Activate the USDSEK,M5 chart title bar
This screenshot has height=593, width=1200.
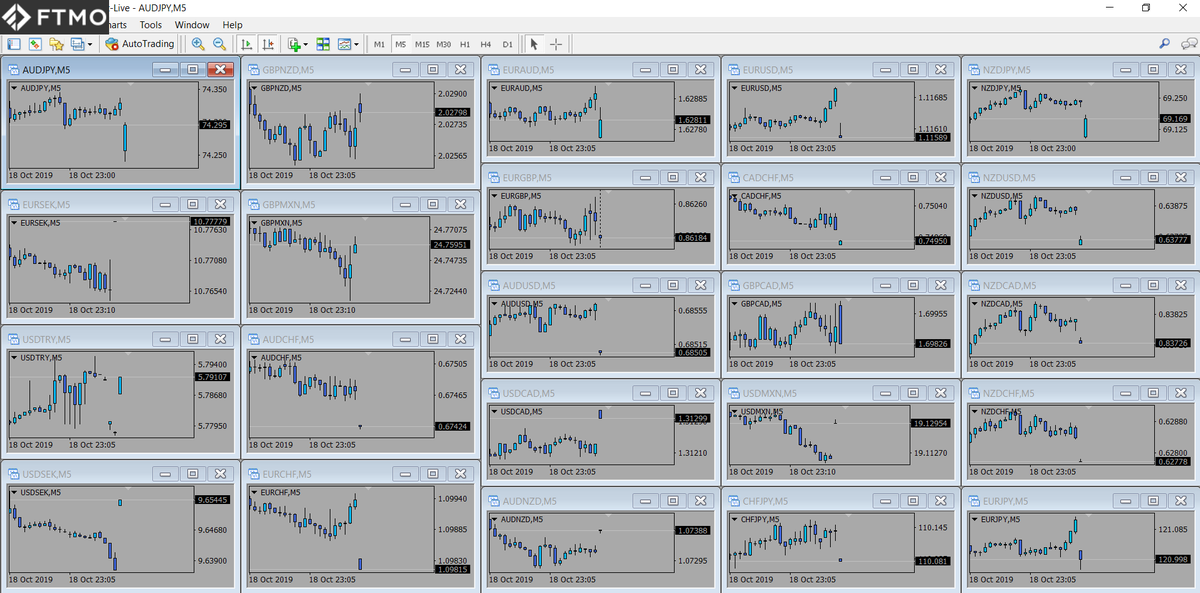119,474
